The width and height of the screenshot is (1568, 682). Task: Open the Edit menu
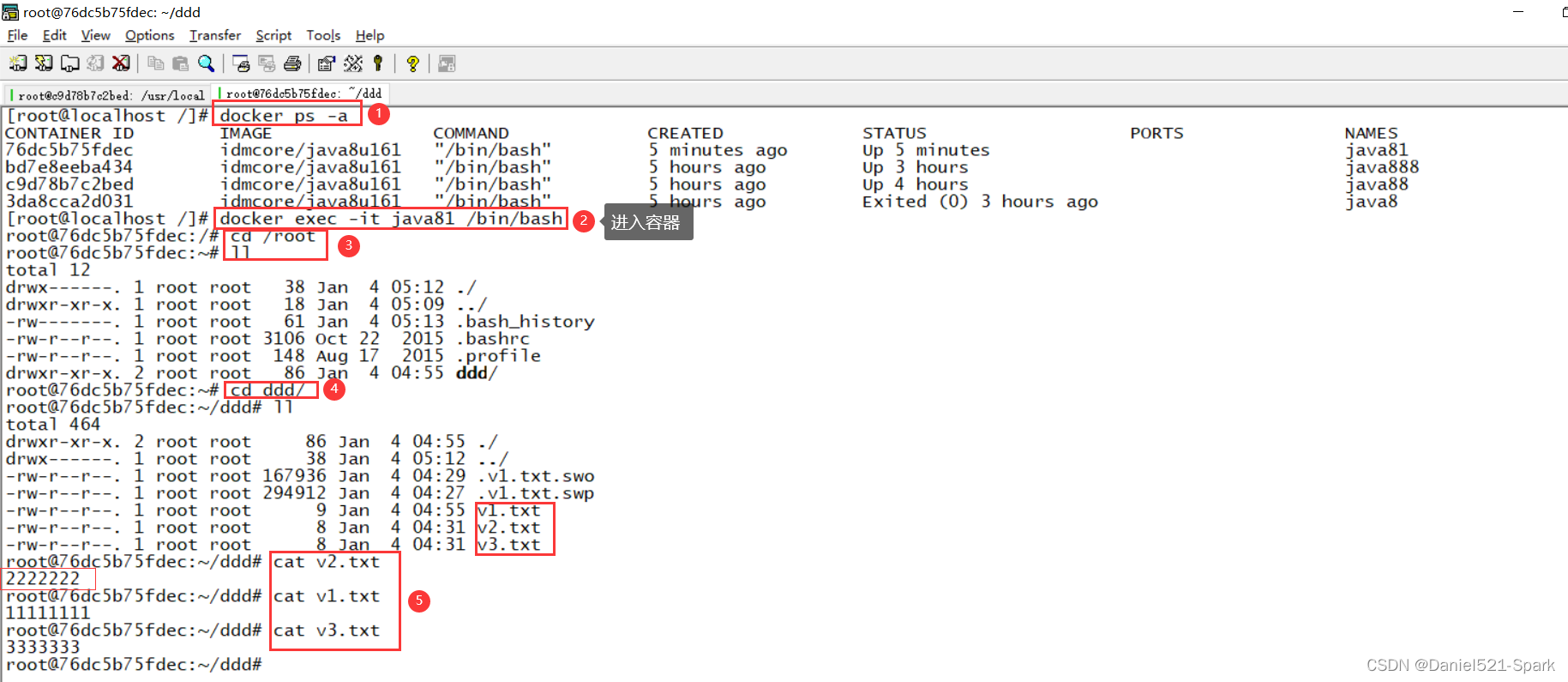pos(54,35)
